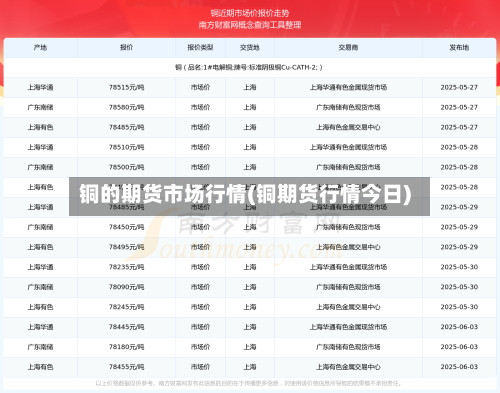This screenshot has height=393, width=500.
Task: Click 上海华通有色金属现货市场 in the 78515元/吨 row
Action: [x=348, y=87]
